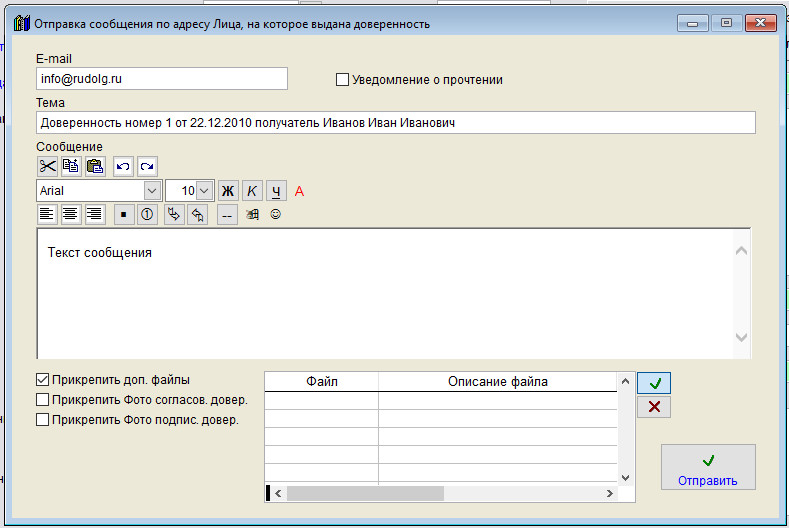Image resolution: width=789 pixels, height=528 pixels.
Task: Toggle bold formatting (Ж)
Action: point(228,190)
